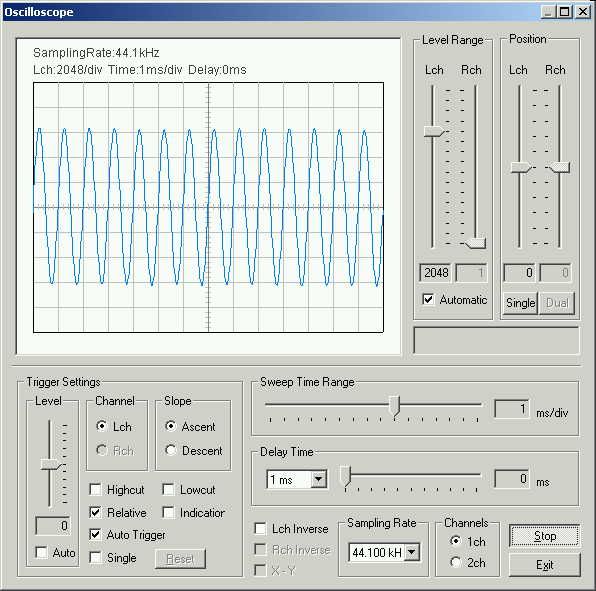Viewport: 596px width, 591px height.
Task: Enable the Highcut filter checkbox
Action: pyautogui.click(x=95, y=489)
